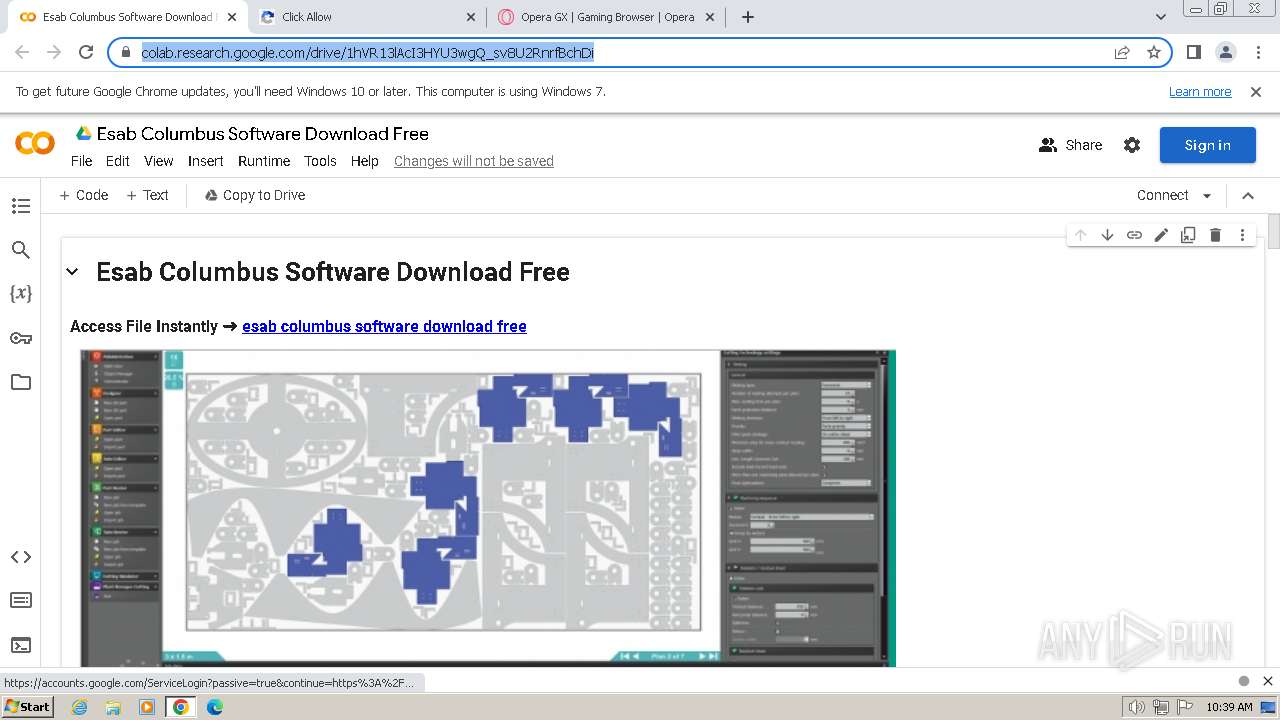Mirror cell in tab icon

pos(1188,235)
